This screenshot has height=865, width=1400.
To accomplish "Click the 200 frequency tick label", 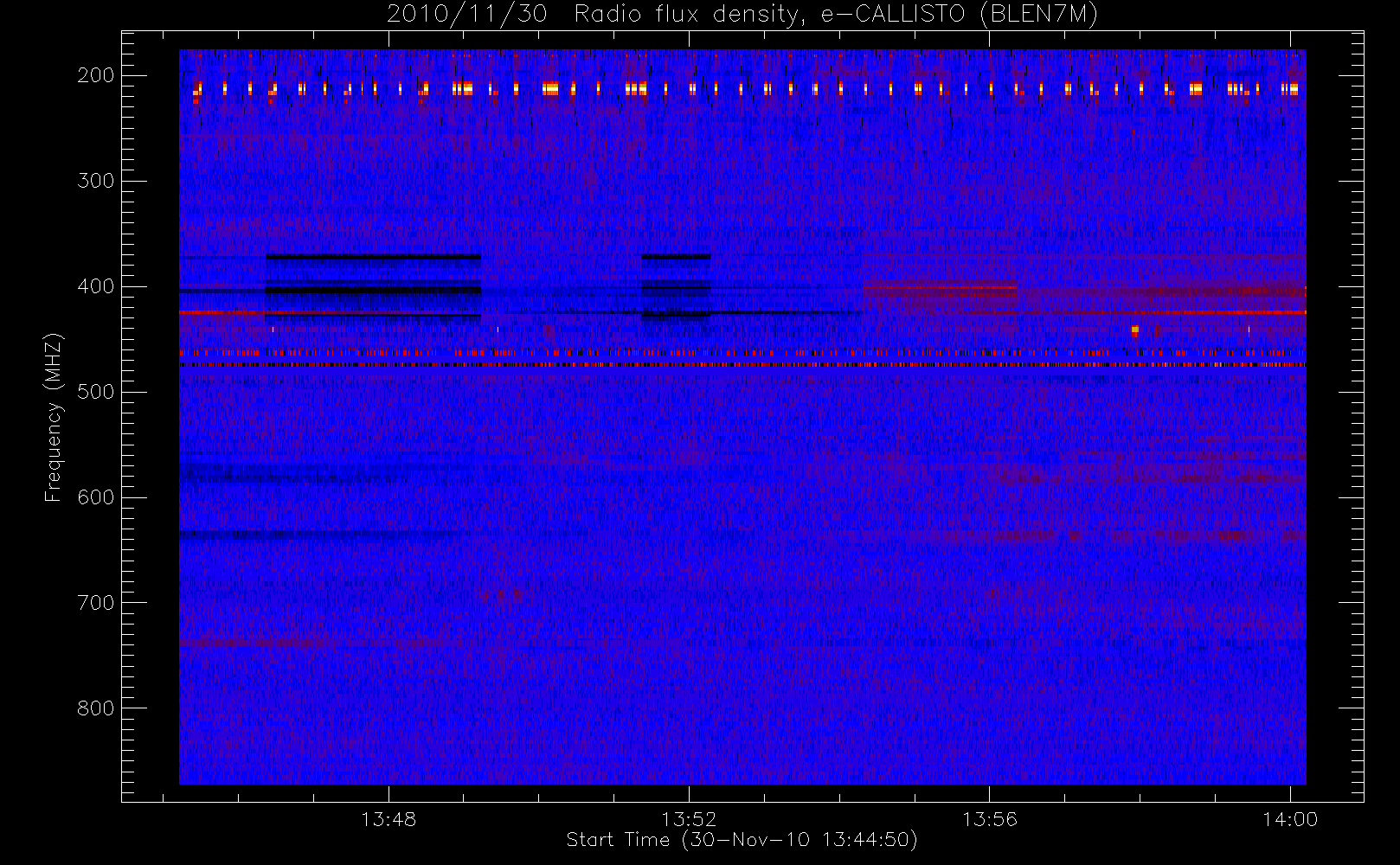I will point(96,75).
